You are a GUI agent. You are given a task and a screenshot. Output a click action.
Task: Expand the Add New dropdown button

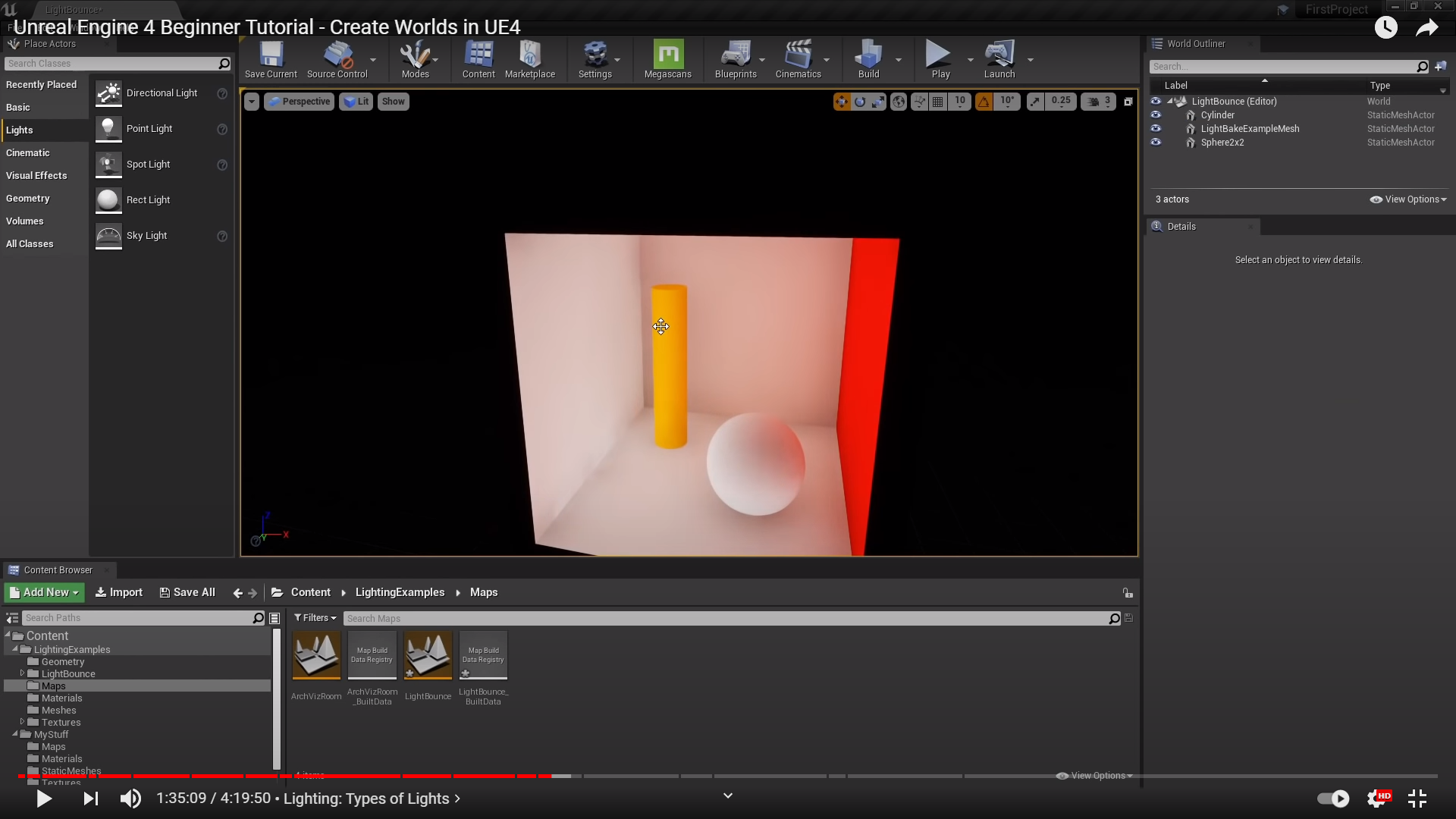pos(44,592)
